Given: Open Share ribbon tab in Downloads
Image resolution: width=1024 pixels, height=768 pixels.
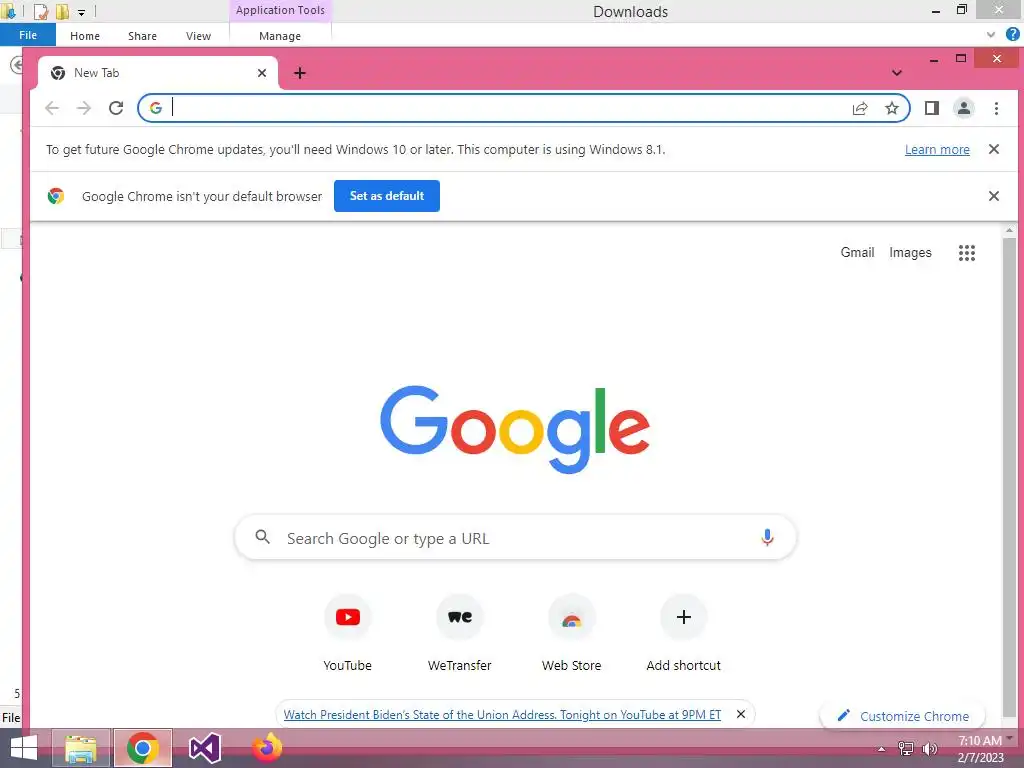Looking at the screenshot, I should [142, 36].
